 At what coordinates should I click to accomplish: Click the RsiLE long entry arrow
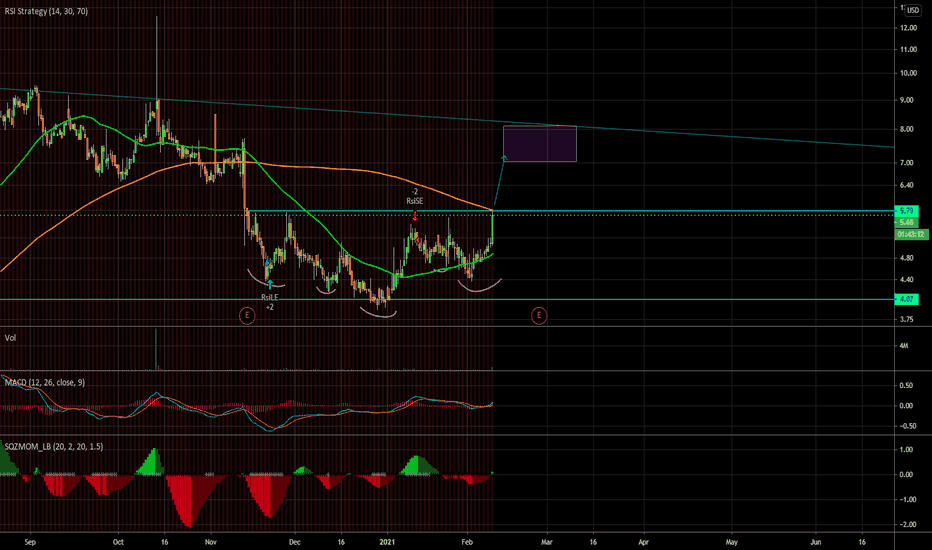(x=269, y=284)
